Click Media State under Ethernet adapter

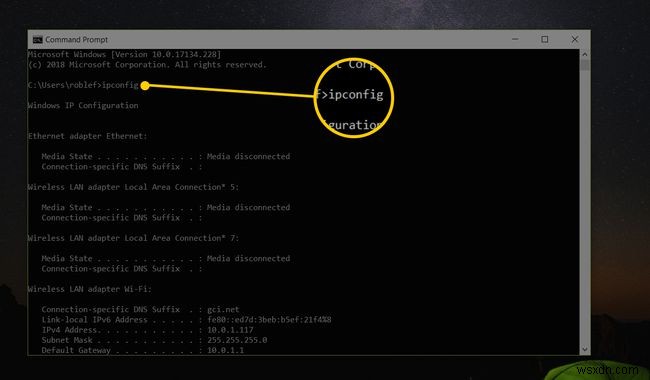click(166, 156)
